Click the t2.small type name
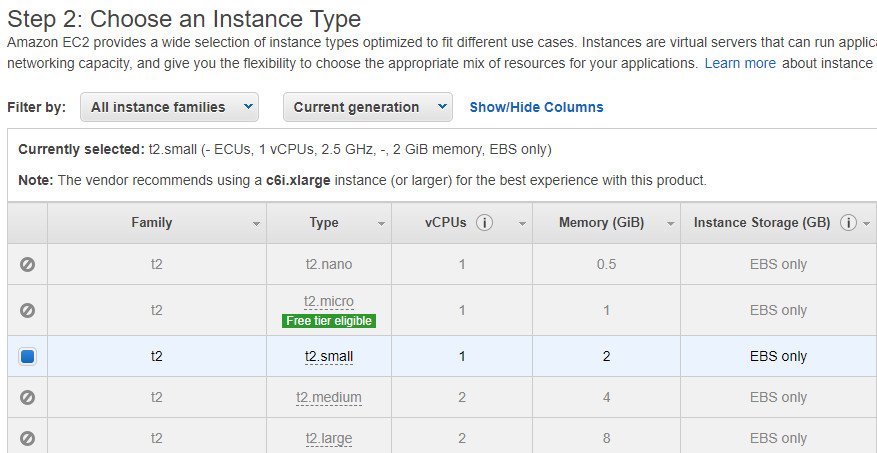This screenshot has height=453, width=877. (x=329, y=356)
